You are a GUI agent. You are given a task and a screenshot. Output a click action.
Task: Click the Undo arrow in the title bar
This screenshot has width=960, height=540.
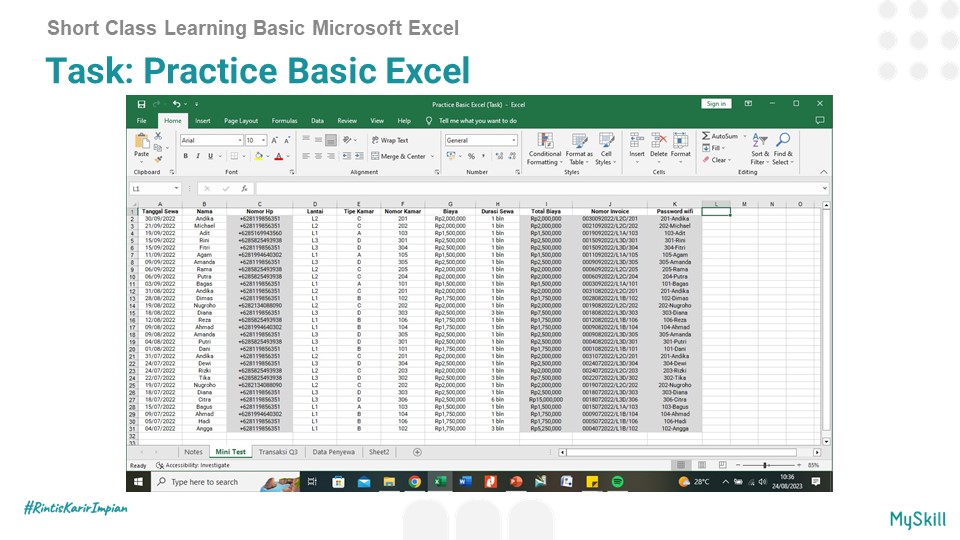point(176,104)
